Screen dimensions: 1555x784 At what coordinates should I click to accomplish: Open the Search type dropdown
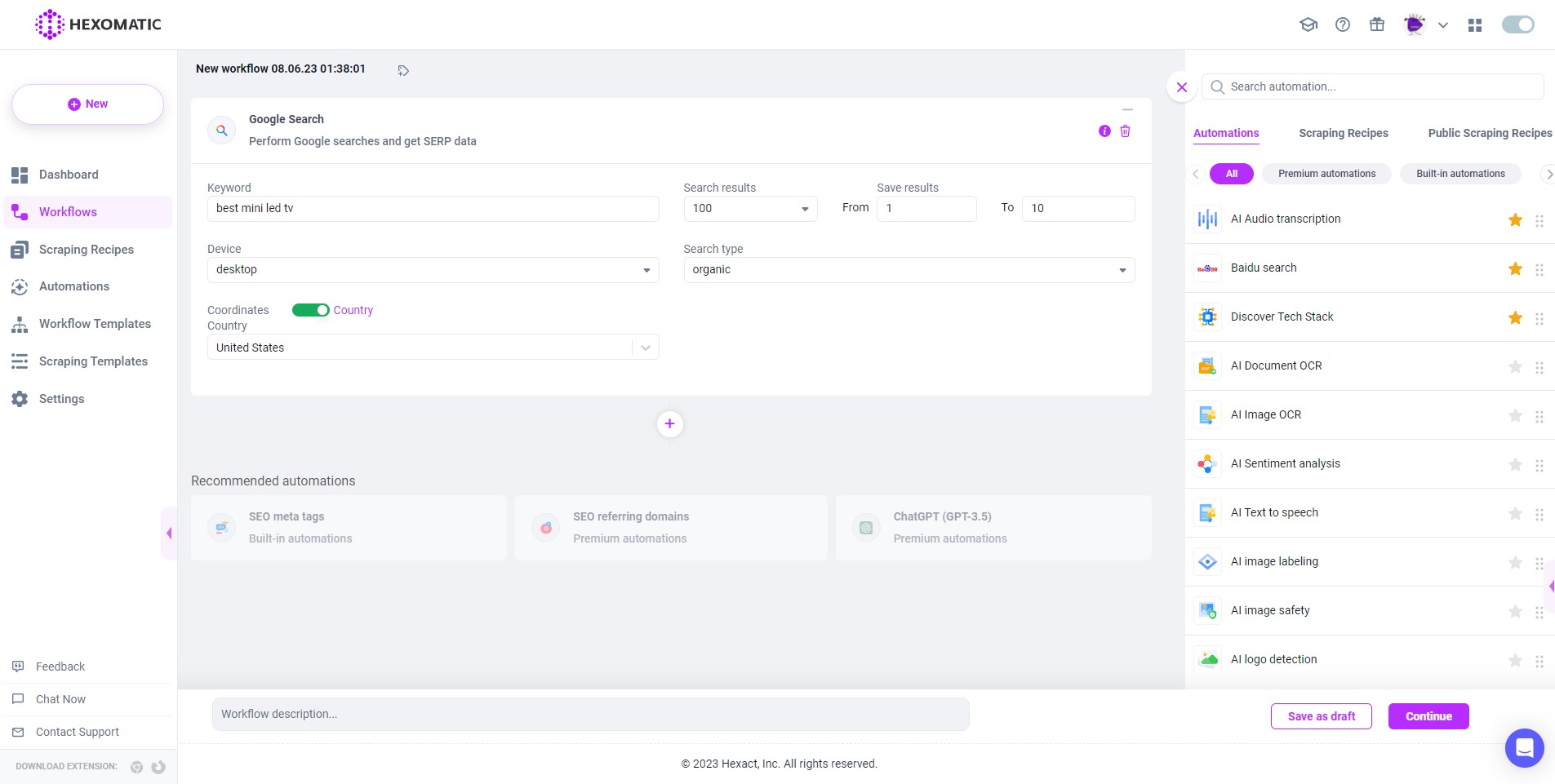click(909, 269)
